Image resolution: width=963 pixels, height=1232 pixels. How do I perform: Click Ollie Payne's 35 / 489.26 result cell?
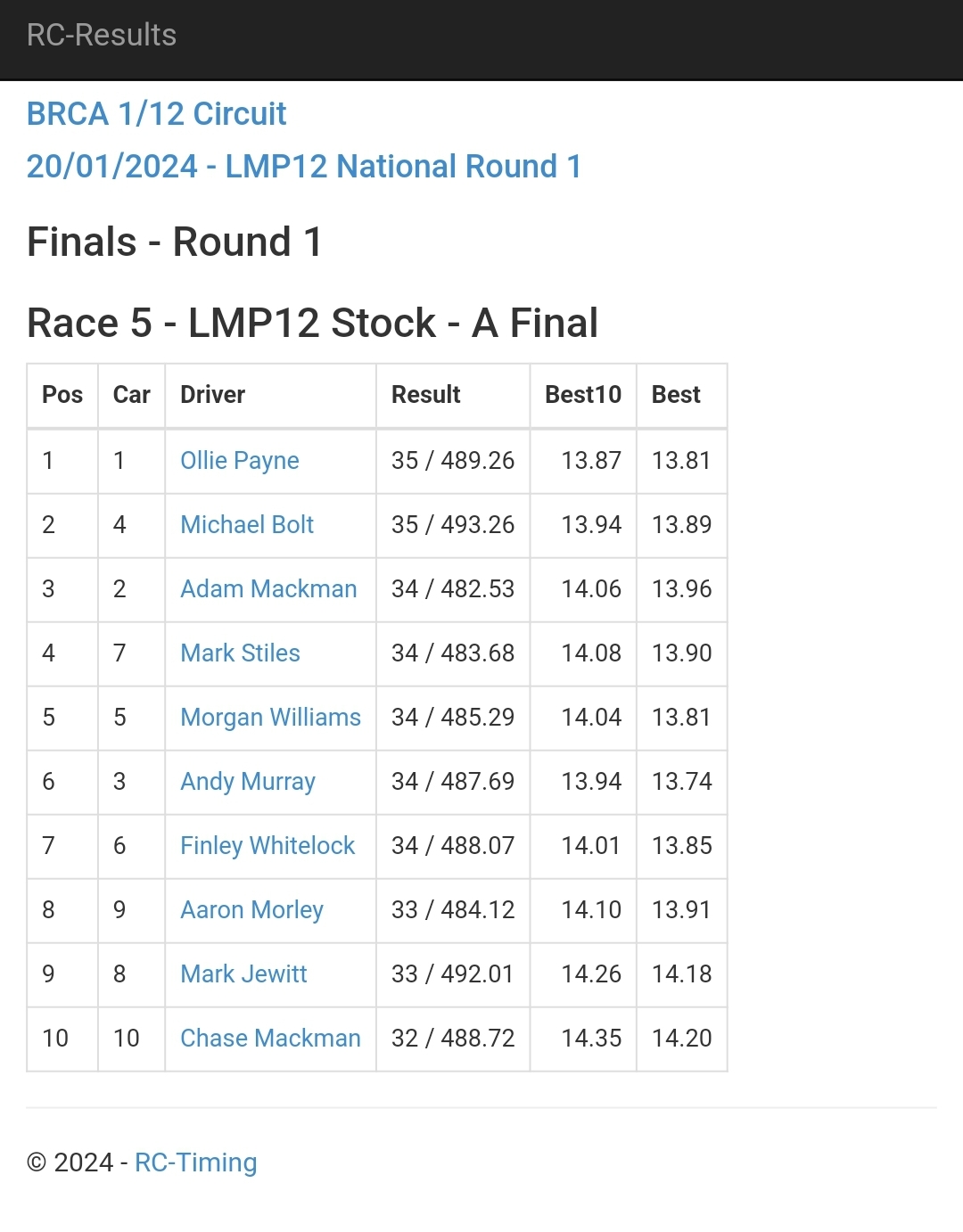(x=453, y=461)
